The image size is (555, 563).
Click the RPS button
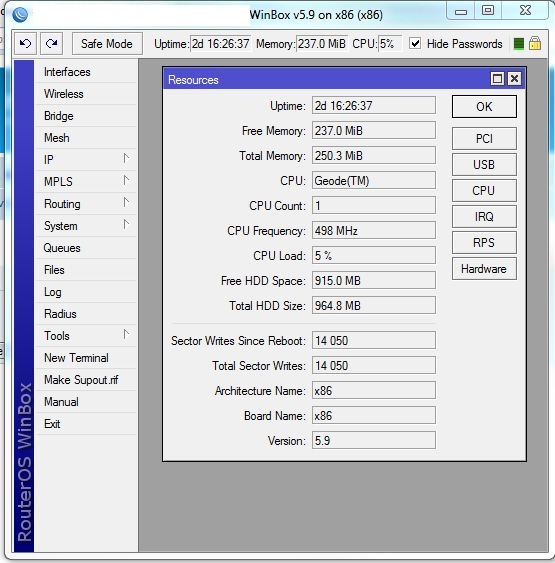point(484,243)
